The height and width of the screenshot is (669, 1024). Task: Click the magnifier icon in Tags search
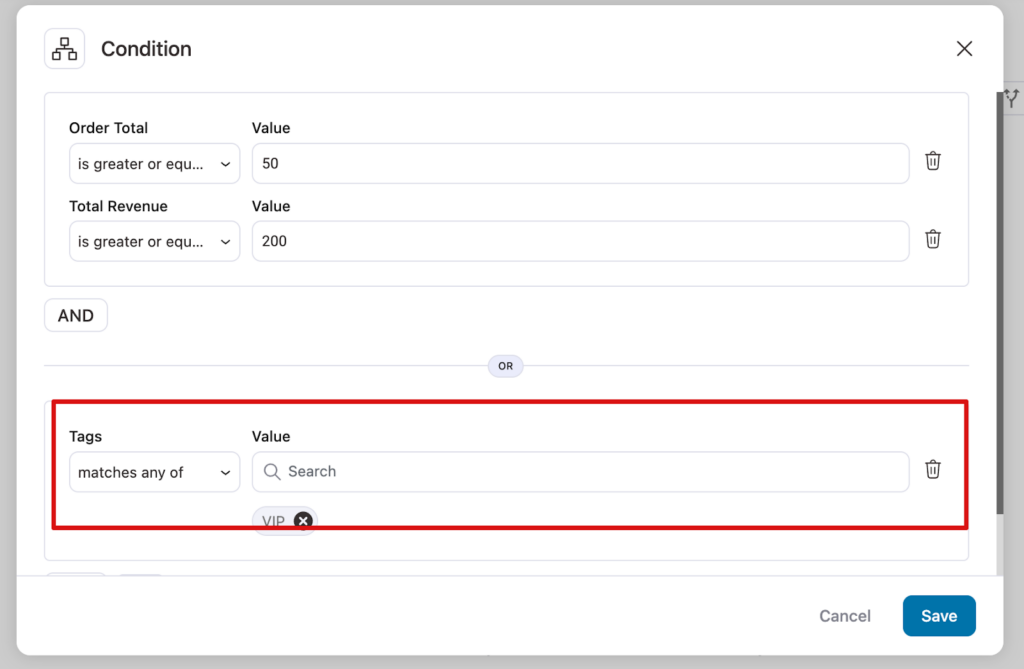[x=272, y=472]
